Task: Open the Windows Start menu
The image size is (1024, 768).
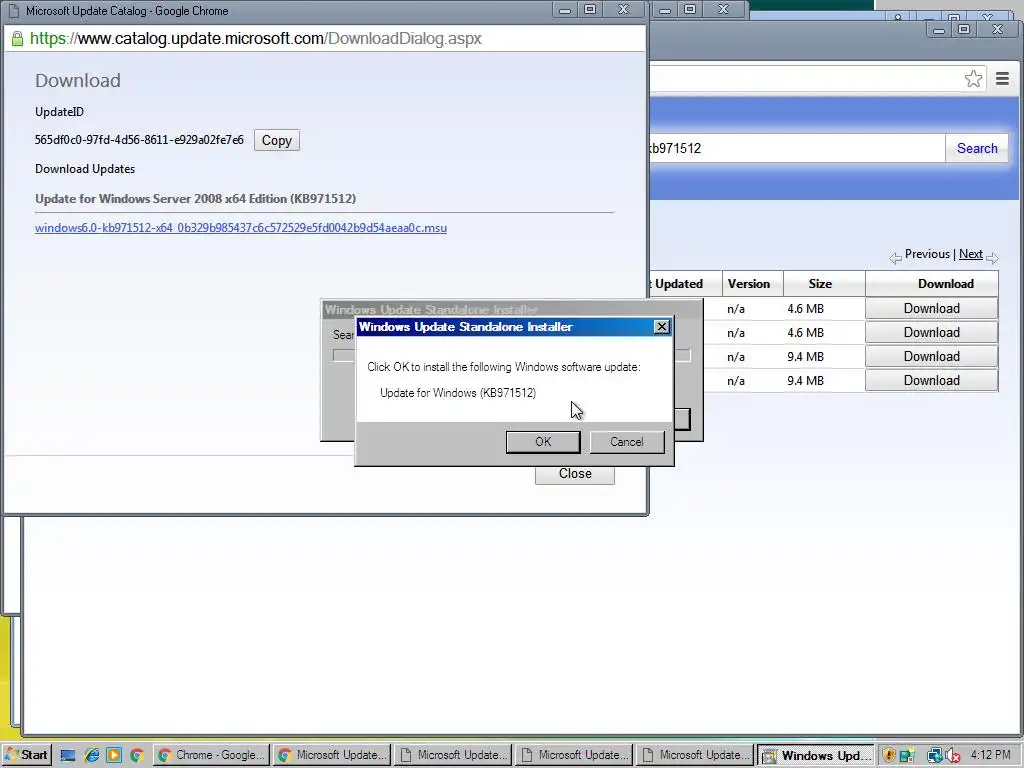Action: pyautogui.click(x=25, y=756)
